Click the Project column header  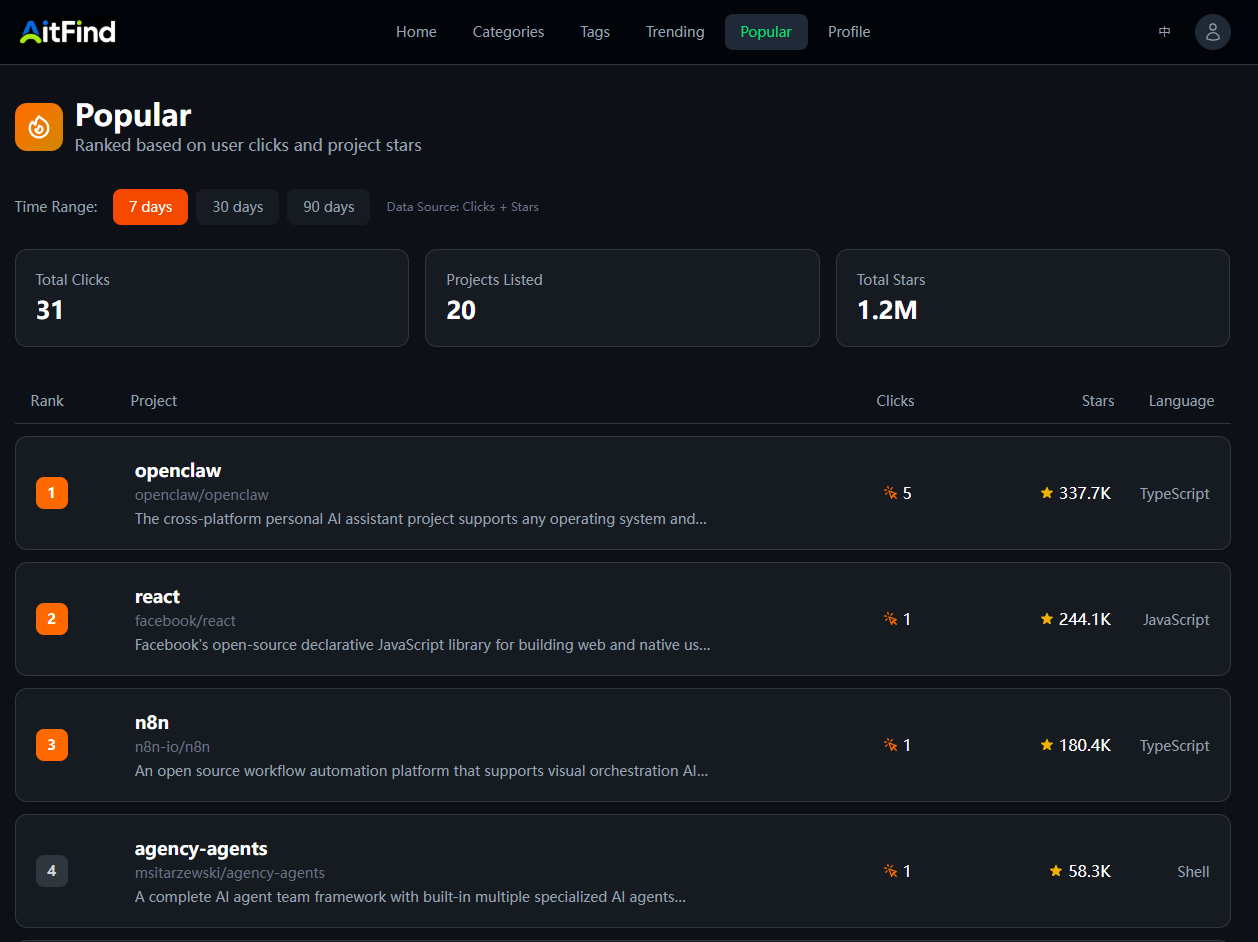point(154,401)
